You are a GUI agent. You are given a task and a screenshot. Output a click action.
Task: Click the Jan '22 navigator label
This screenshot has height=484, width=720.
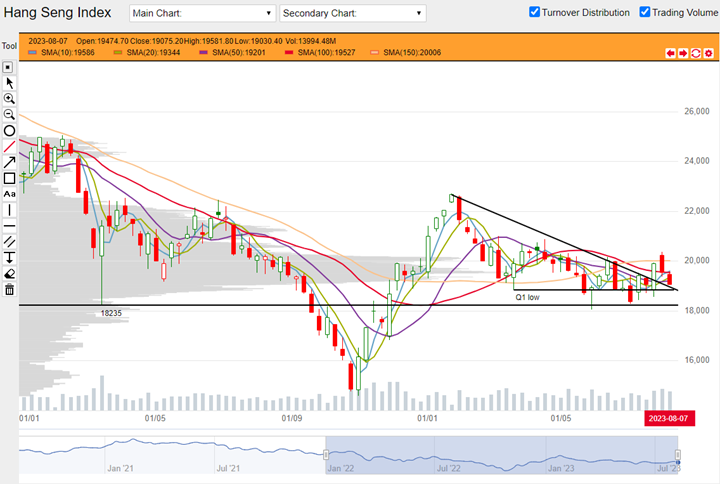tap(340, 468)
